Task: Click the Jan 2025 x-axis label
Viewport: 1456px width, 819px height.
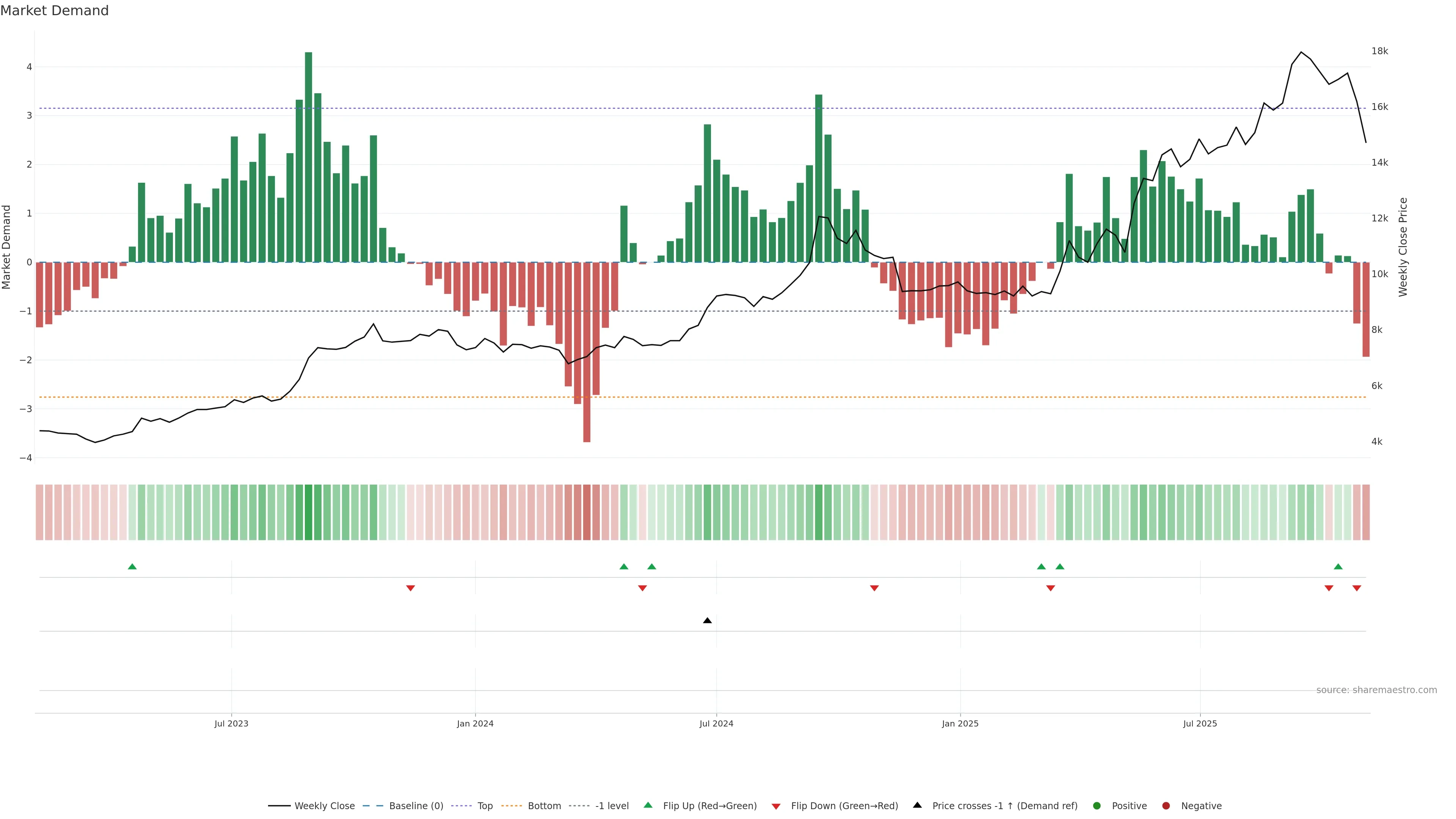Action: pyautogui.click(x=960, y=723)
